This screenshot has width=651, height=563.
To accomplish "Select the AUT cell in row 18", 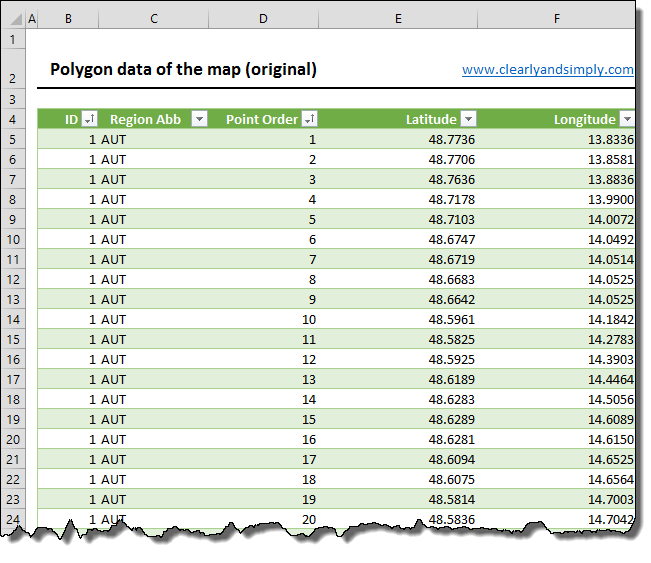I will point(154,399).
